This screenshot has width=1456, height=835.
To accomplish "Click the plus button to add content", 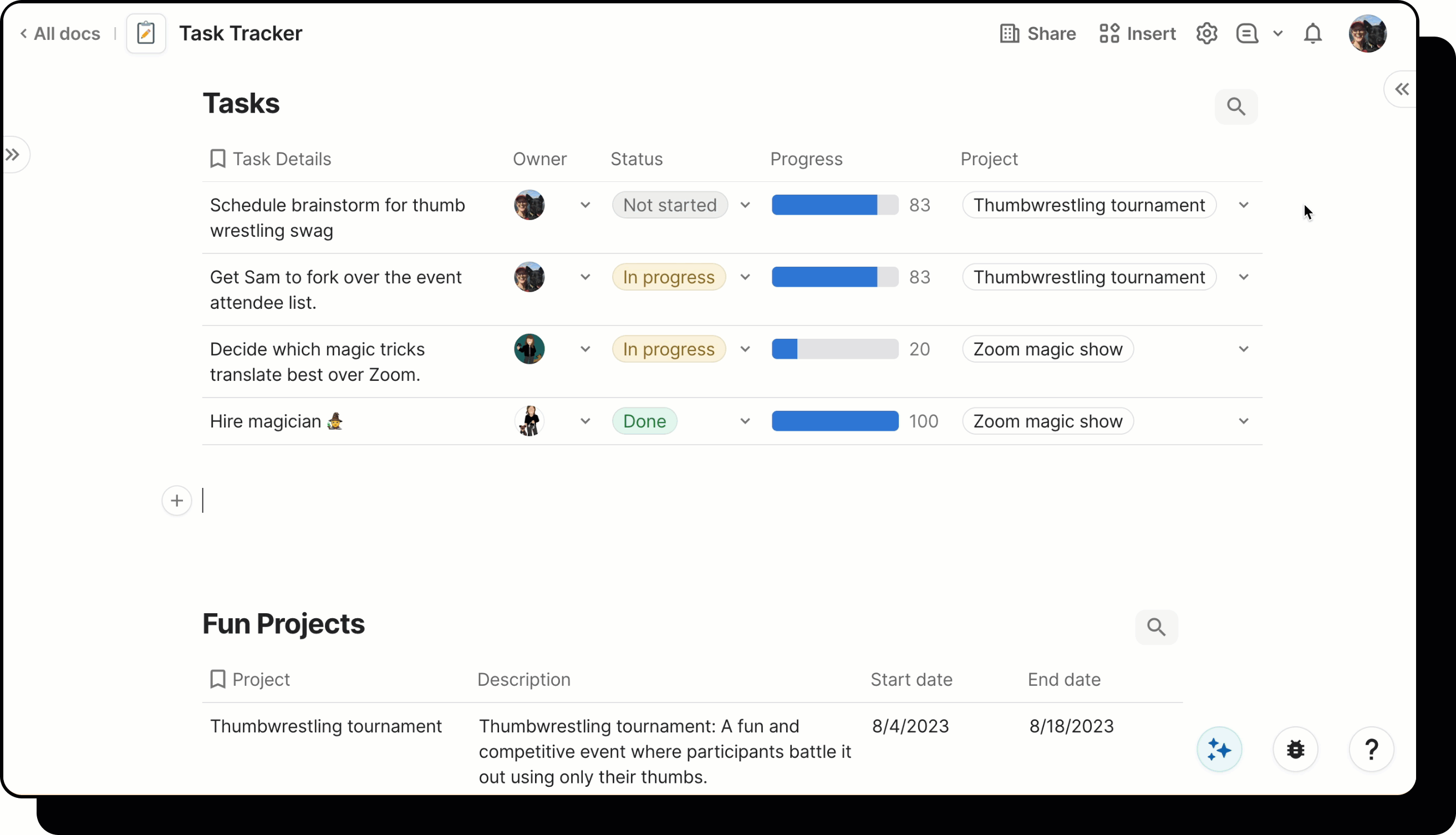I will click(x=177, y=501).
